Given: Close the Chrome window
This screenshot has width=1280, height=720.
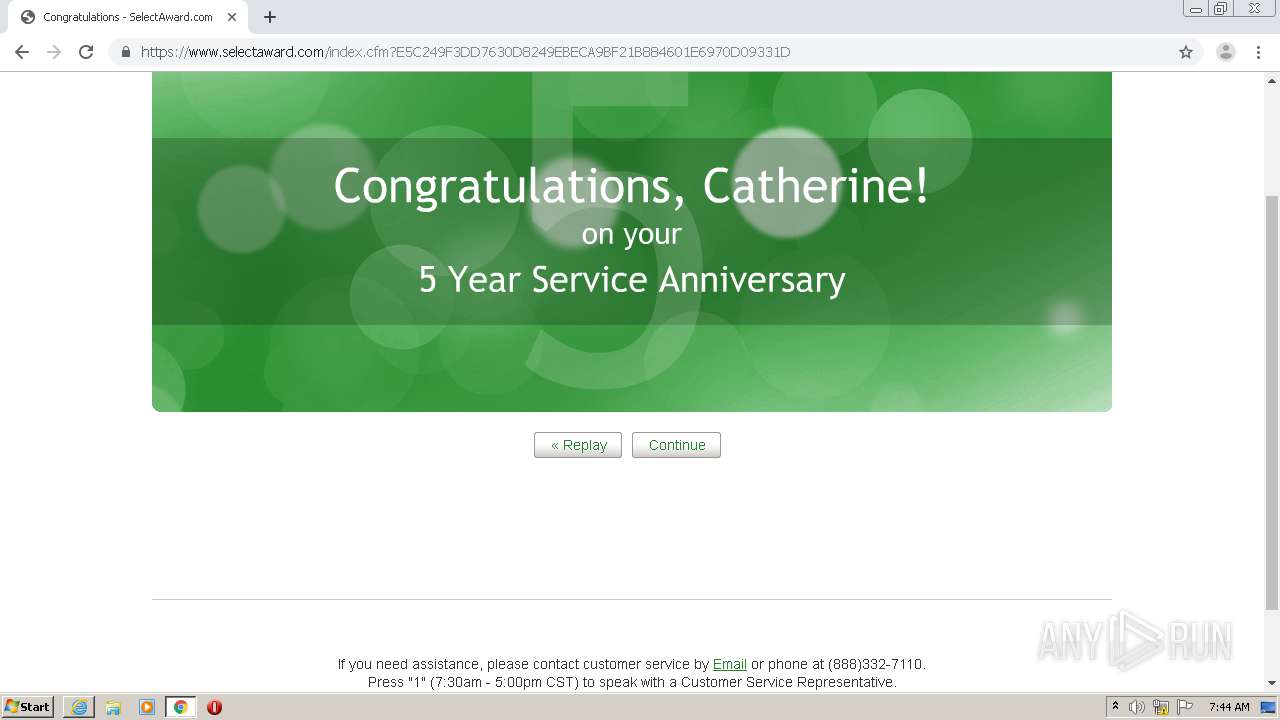Looking at the screenshot, I should (x=1254, y=9).
